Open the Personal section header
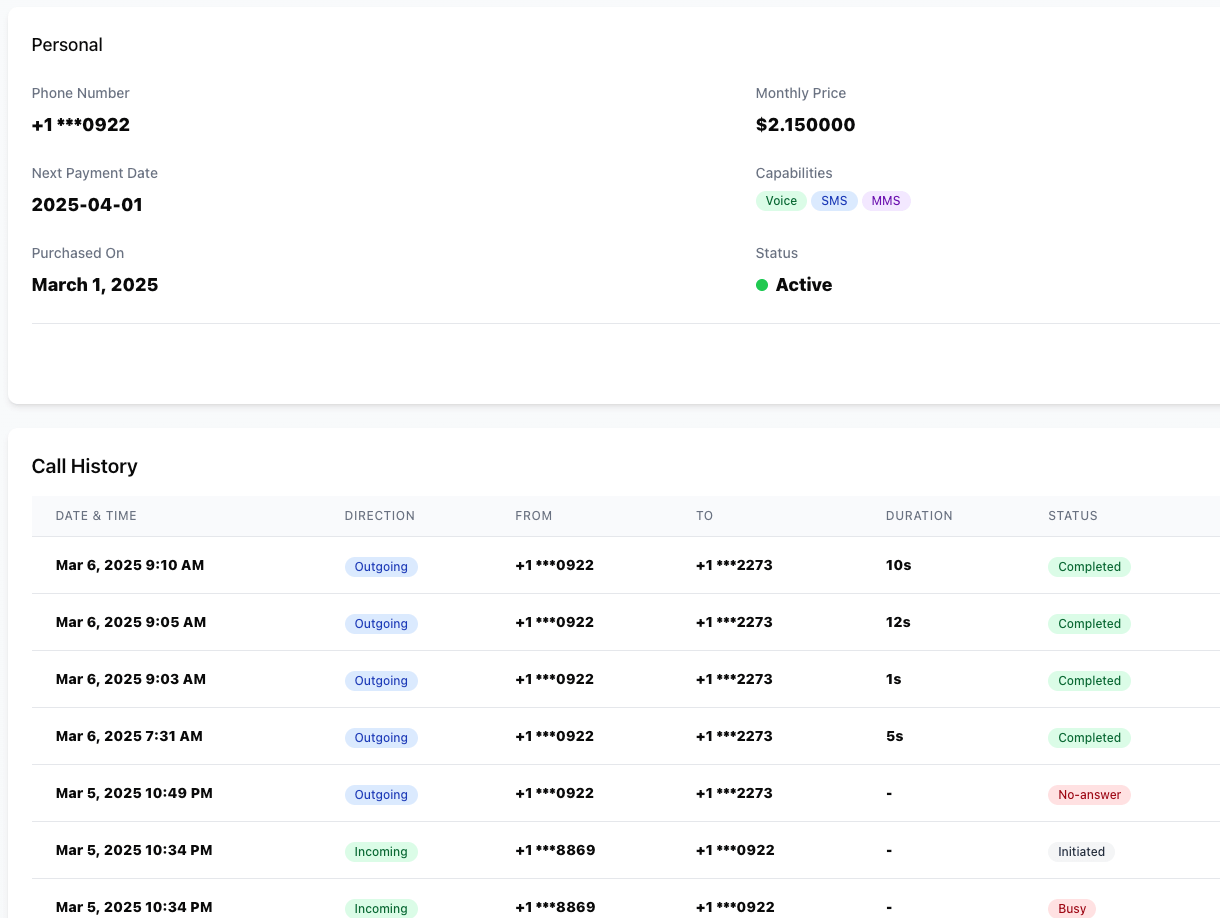Viewport: 1220px width, 918px height. (x=67, y=44)
